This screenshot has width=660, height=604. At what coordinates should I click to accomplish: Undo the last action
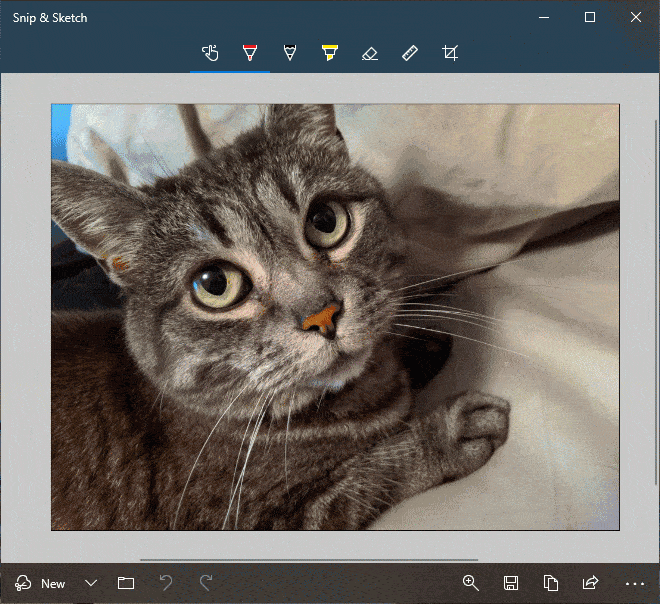coord(166,583)
